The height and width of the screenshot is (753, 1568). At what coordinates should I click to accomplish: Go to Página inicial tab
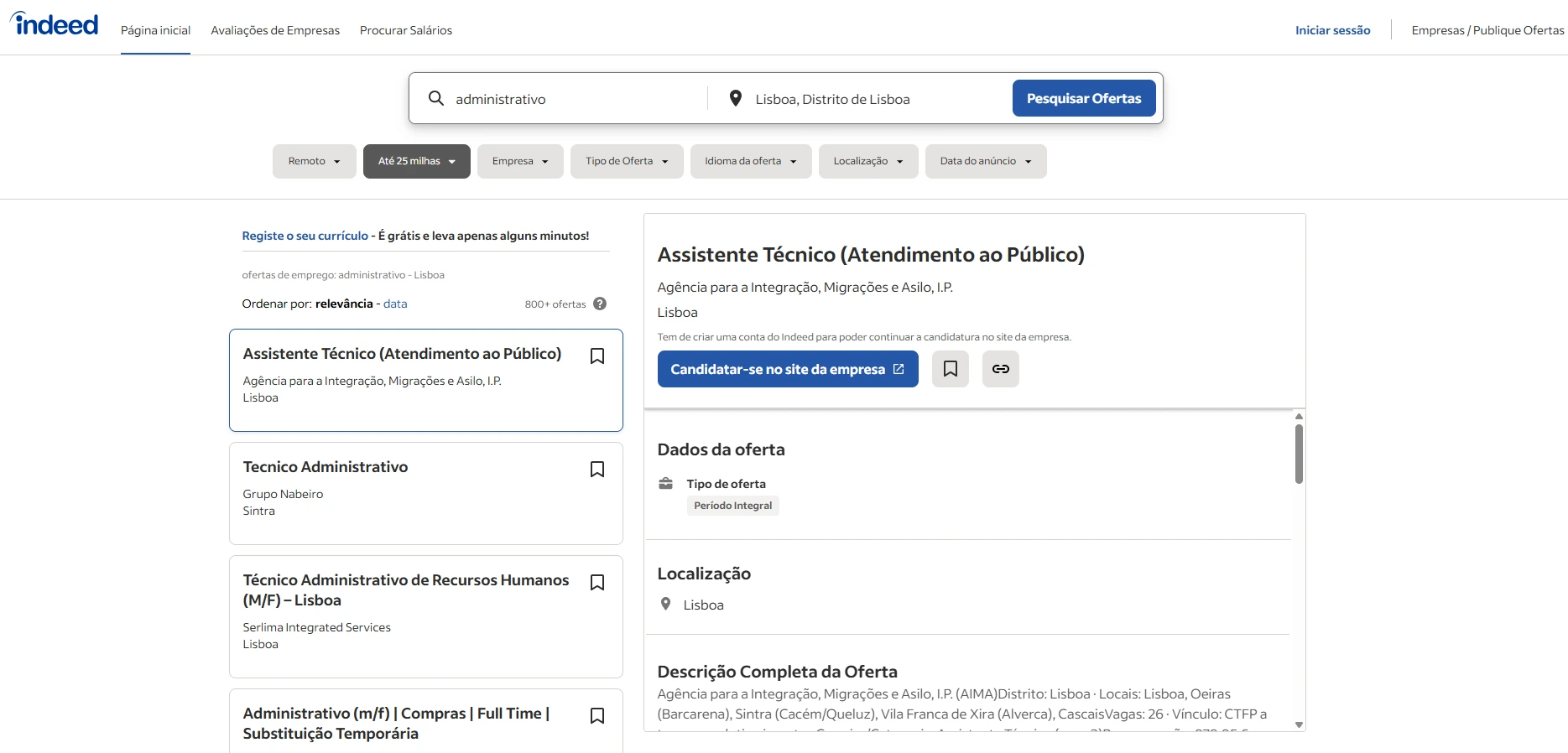click(x=155, y=30)
